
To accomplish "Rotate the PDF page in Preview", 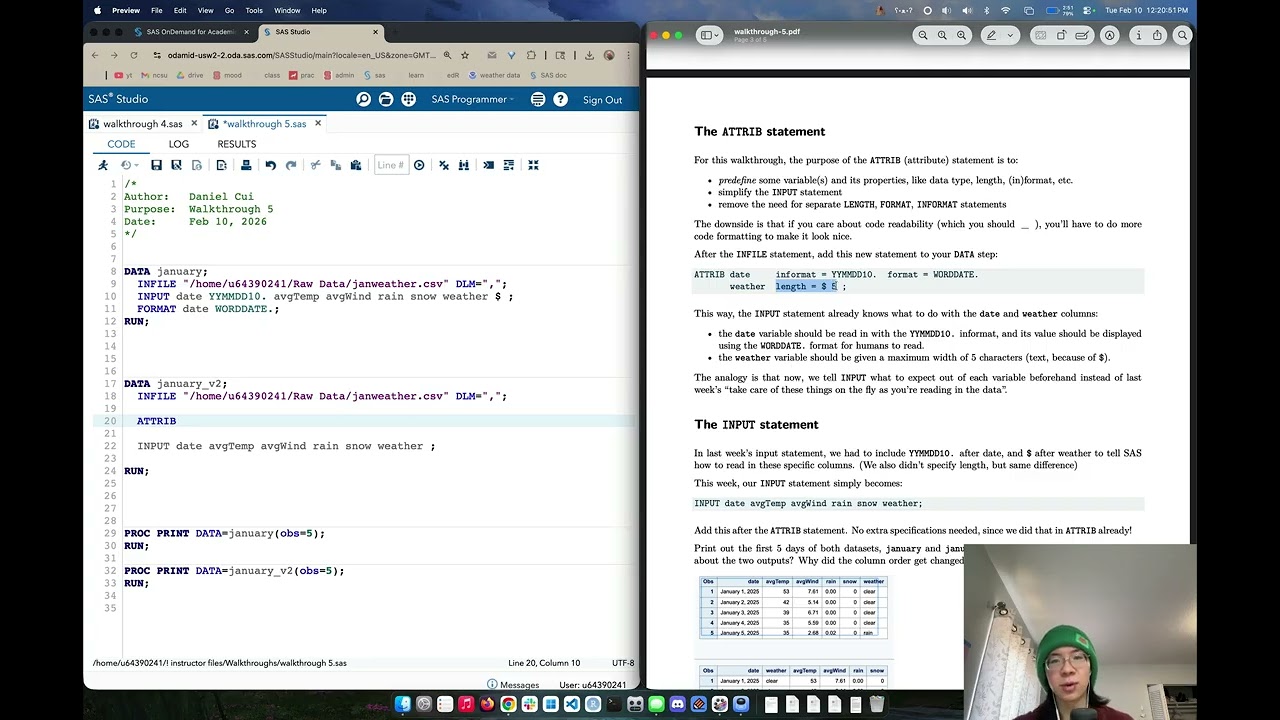I will pos(1062,35).
